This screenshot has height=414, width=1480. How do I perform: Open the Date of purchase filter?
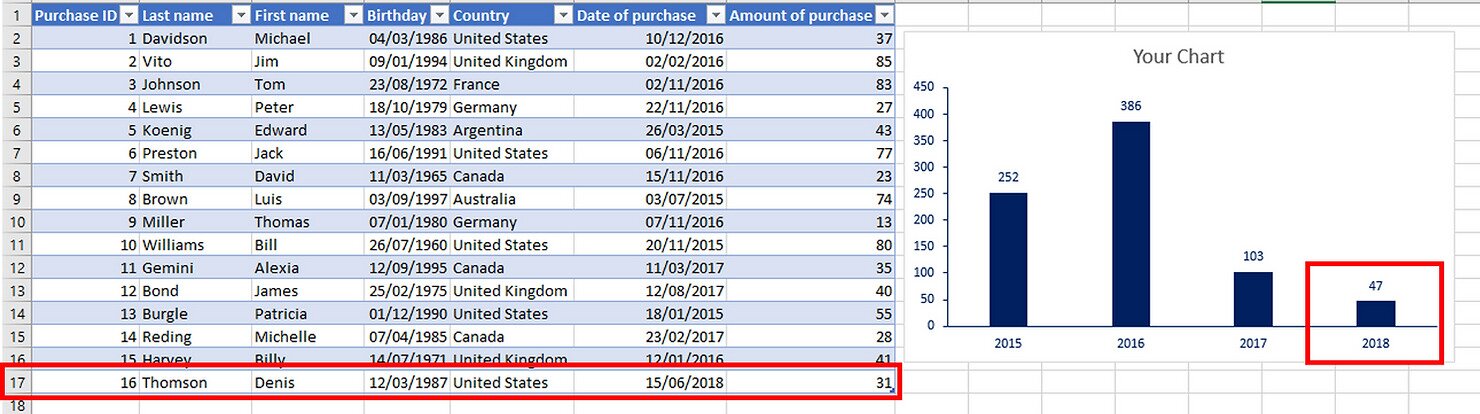[x=714, y=16]
